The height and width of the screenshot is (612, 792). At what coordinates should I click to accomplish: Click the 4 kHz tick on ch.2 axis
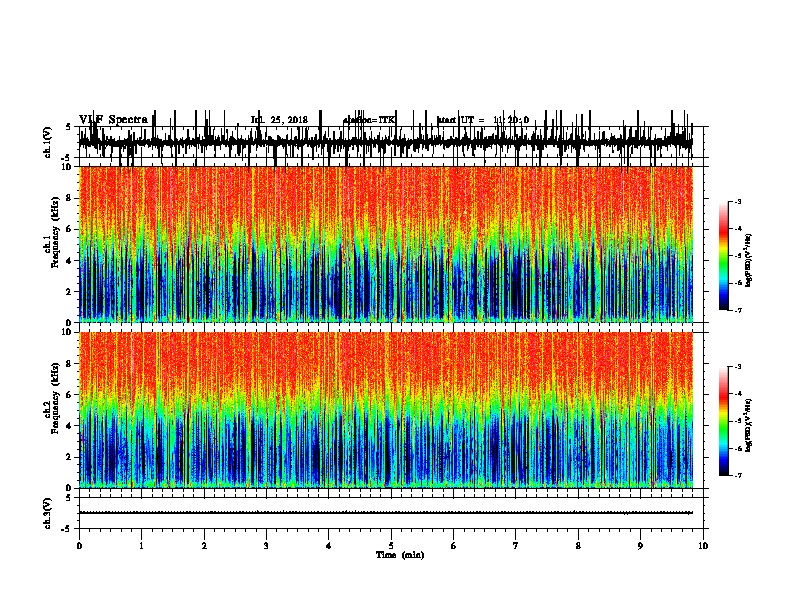(69, 426)
